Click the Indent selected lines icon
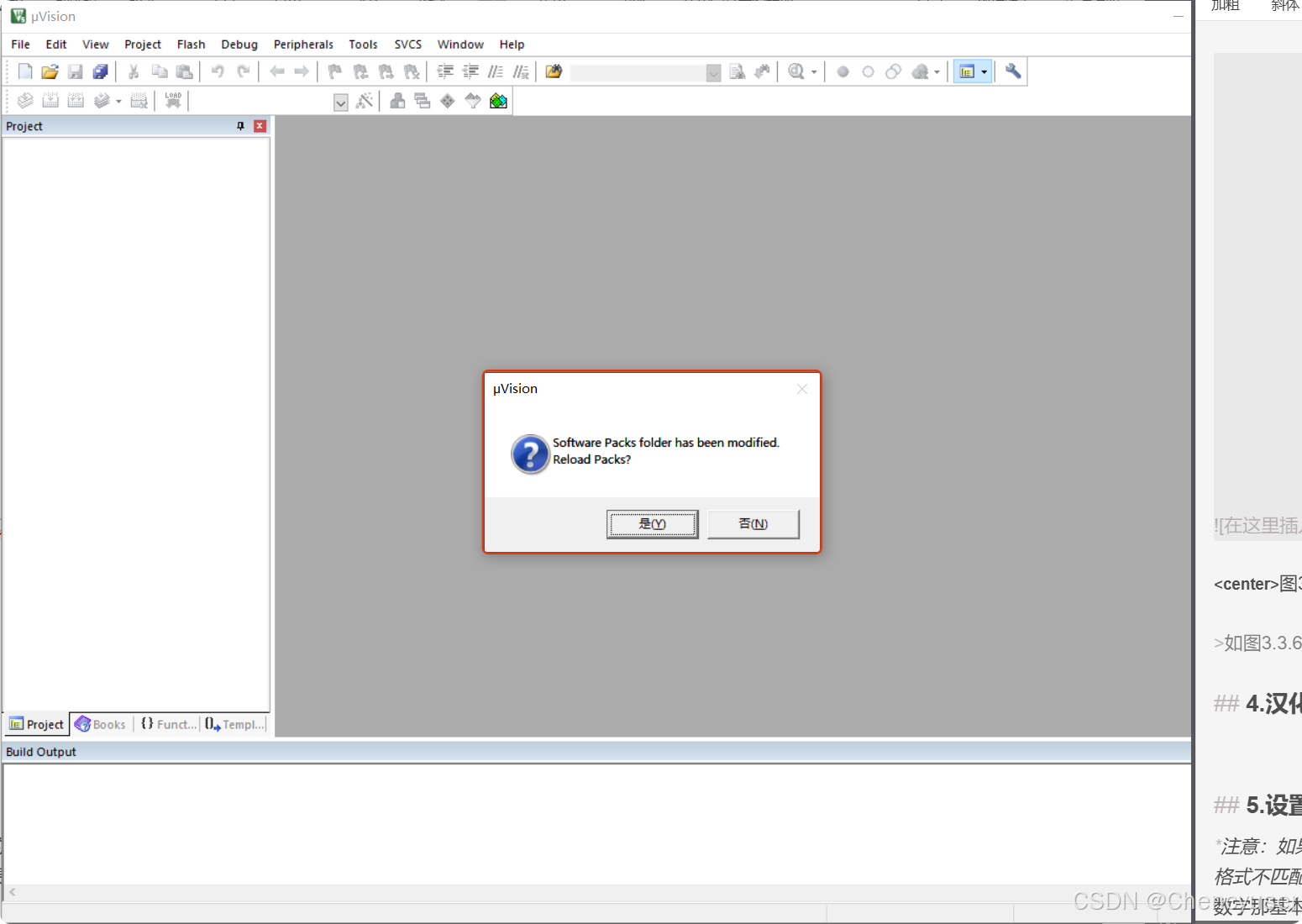 (446, 71)
